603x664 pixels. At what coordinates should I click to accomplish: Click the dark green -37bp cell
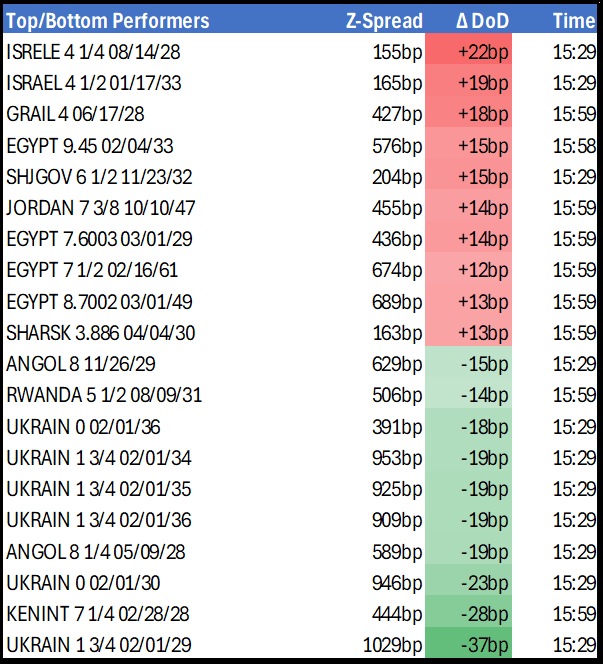[x=481, y=645]
